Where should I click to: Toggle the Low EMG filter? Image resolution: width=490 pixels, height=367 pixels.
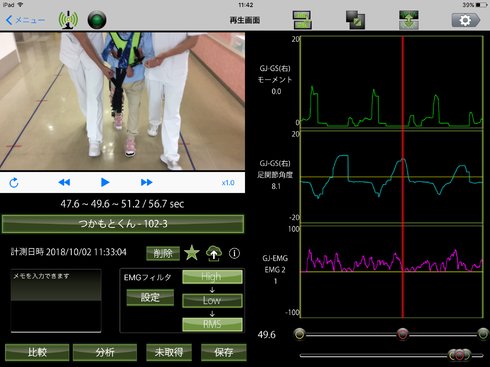pos(212,301)
